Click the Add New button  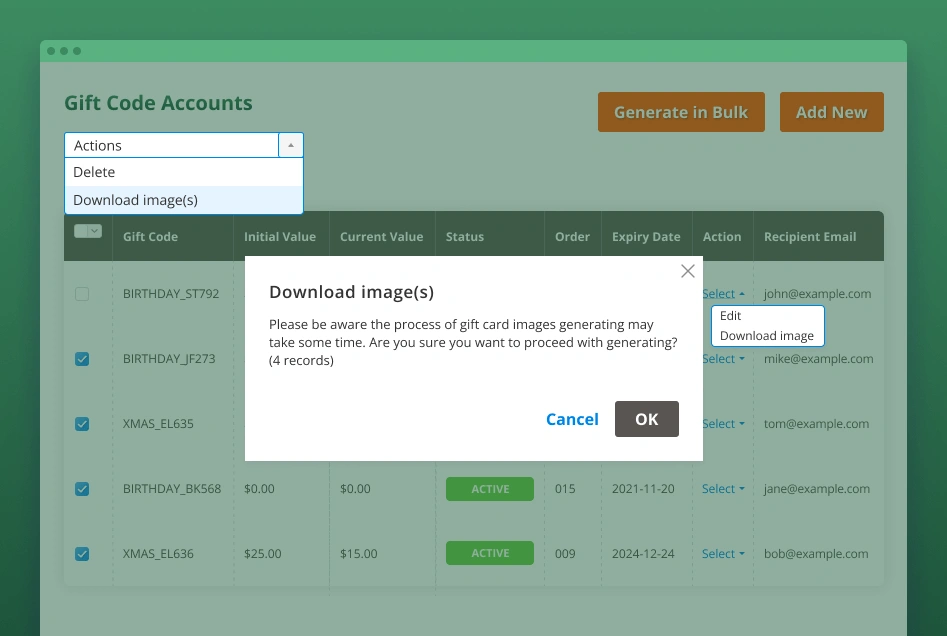[831, 112]
